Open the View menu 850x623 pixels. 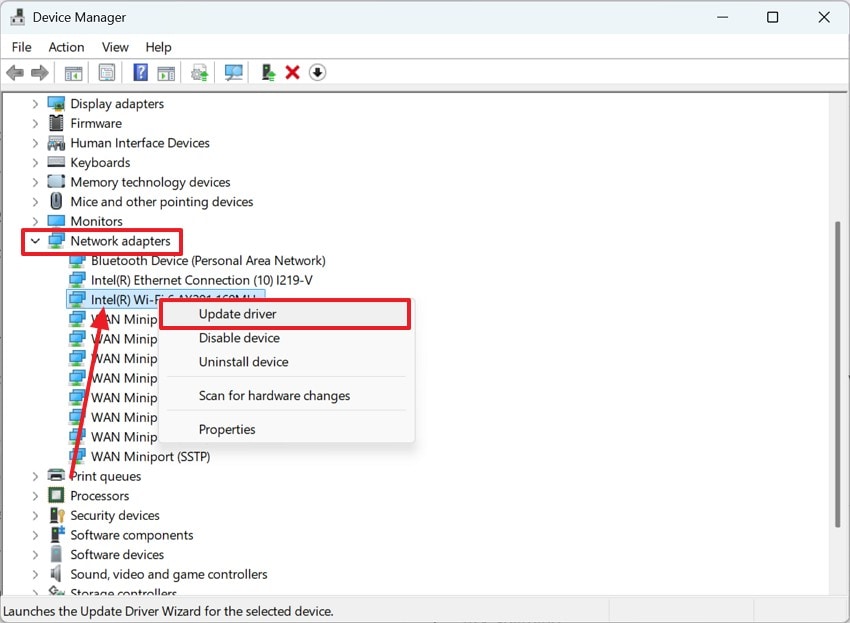coord(115,46)
